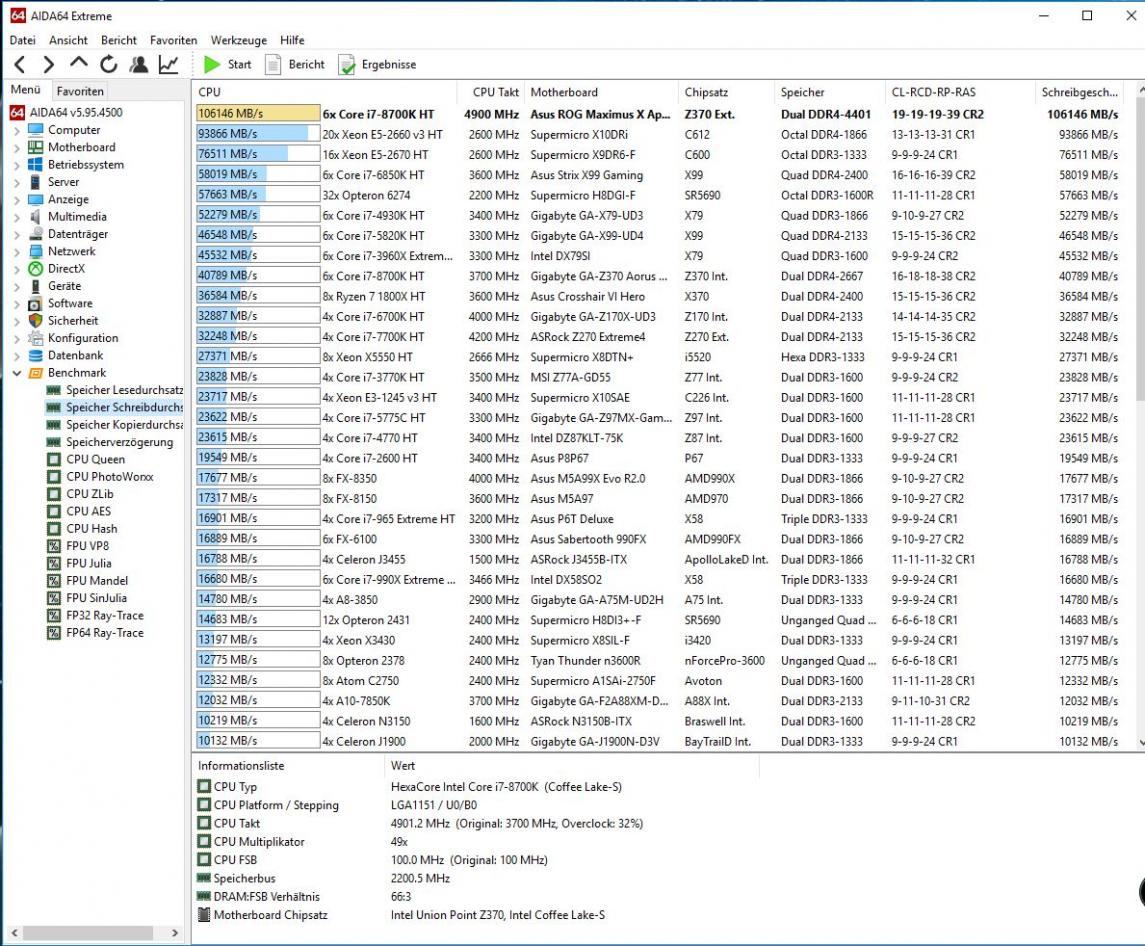Expand the Software tree node

tap(17, 304)
